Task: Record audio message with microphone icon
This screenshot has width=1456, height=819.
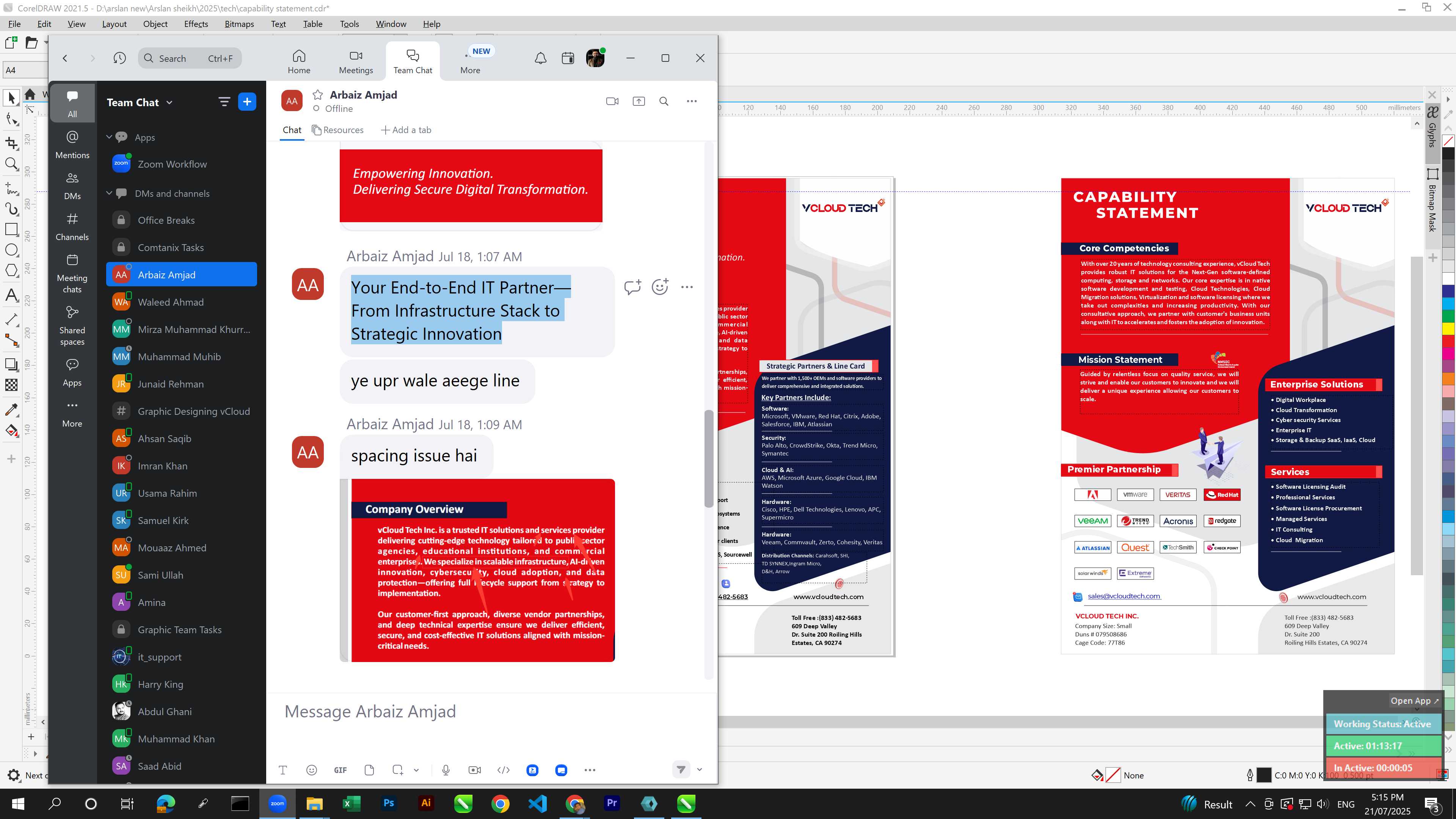Action: tap(446, 770)
